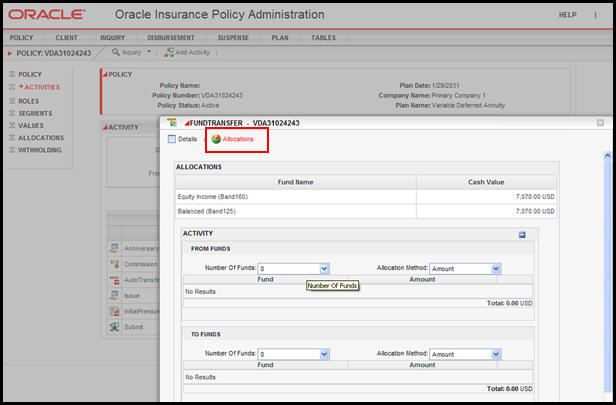Open the CLIENT menu
Image resolution: width=616 pixels, height=405 pixels.
pyautogui.click(x=66, y=38)
